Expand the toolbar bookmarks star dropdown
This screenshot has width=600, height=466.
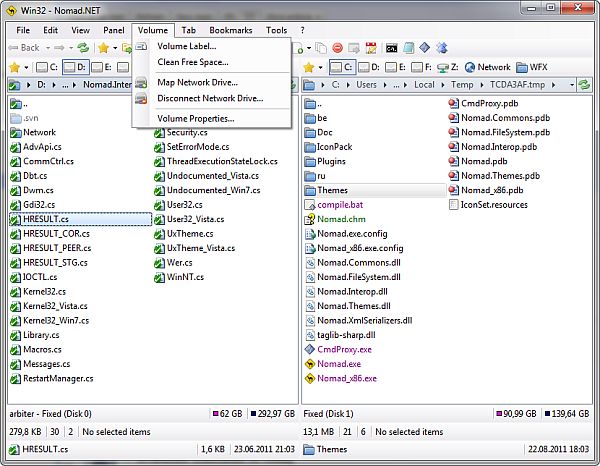(114, 48)
